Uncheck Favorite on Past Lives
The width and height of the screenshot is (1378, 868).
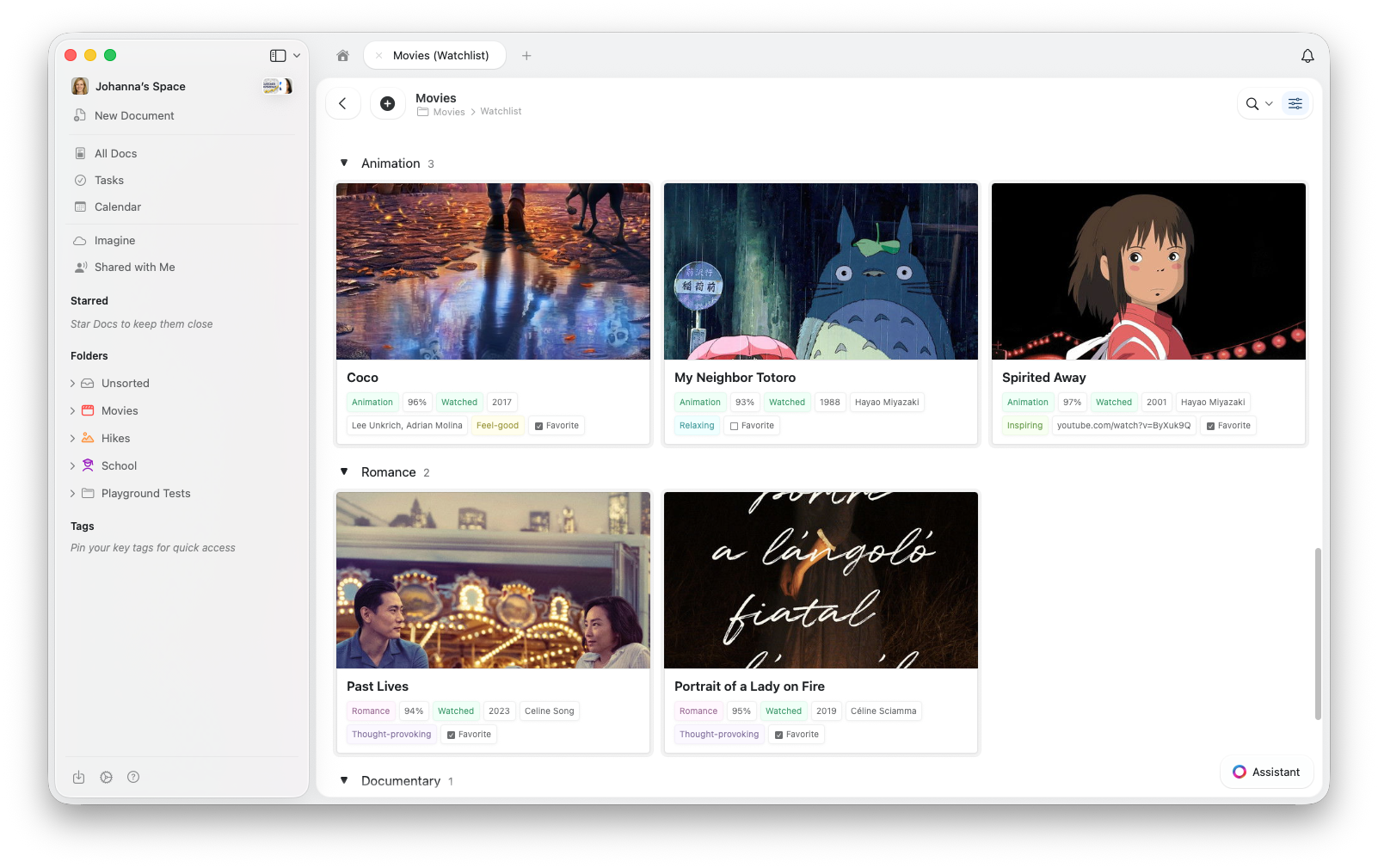[x=451, y=734]
